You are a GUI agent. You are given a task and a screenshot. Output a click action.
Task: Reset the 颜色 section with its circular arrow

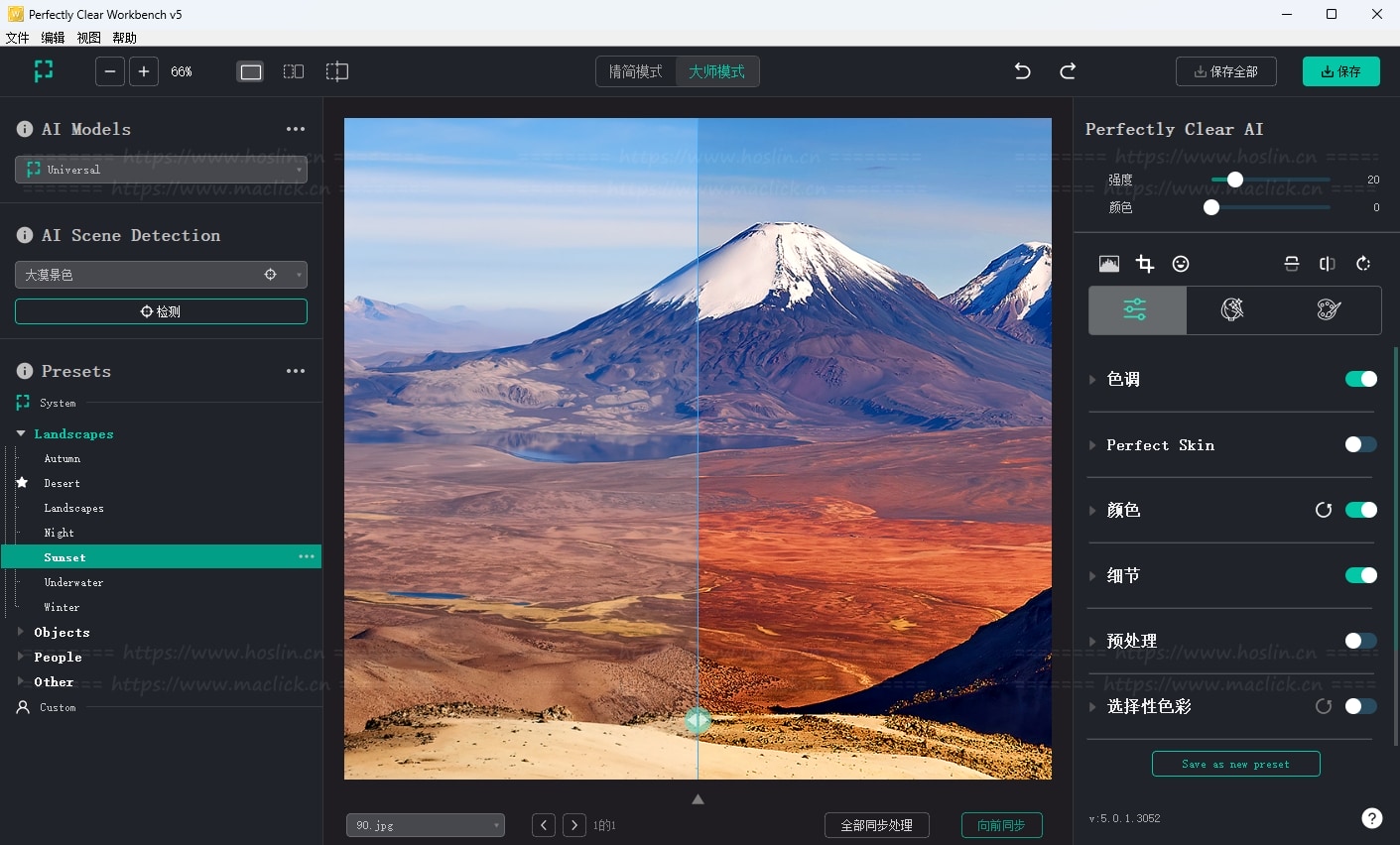1324,510
